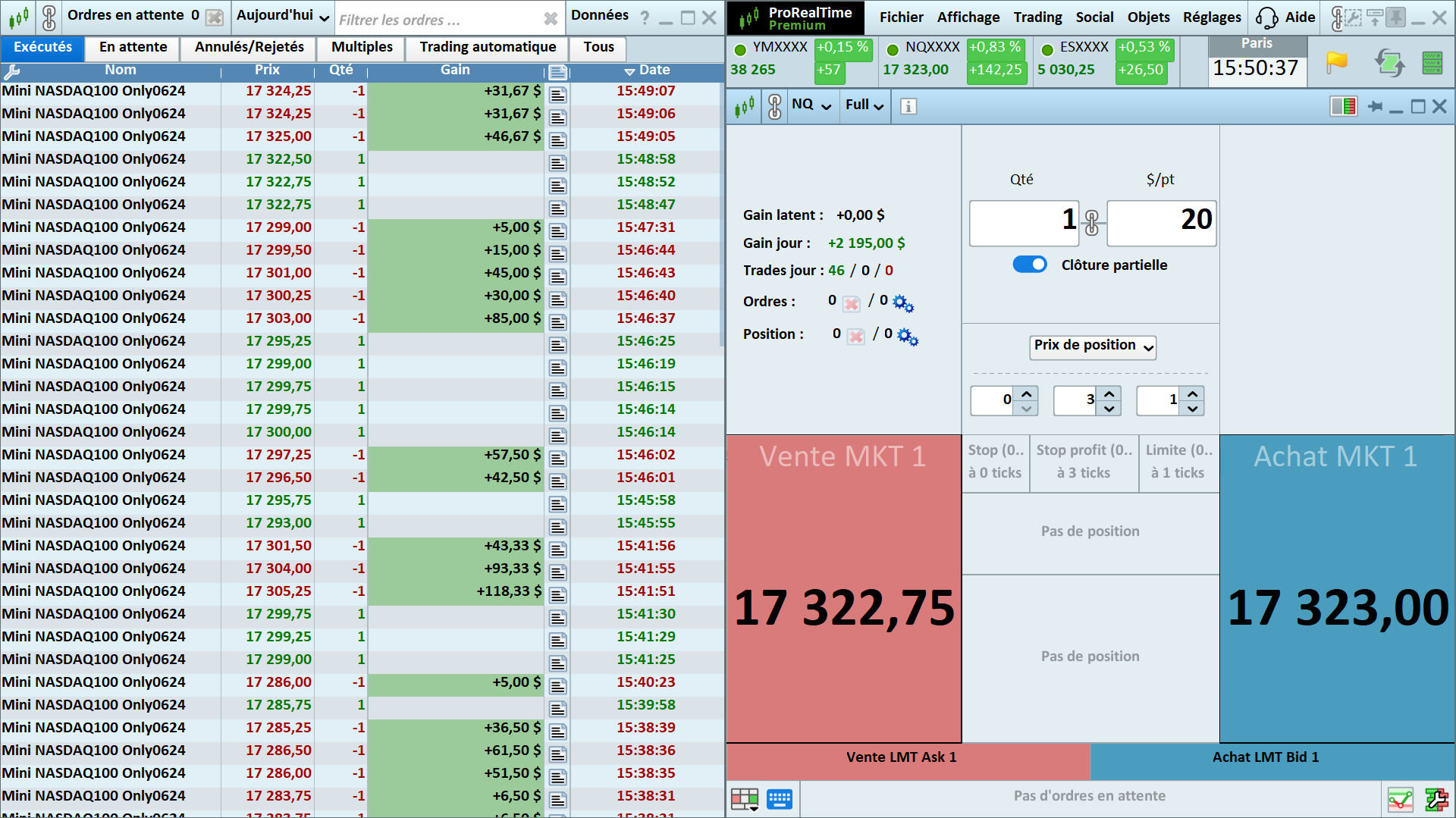Open the Trading menu

(1037, 17)
